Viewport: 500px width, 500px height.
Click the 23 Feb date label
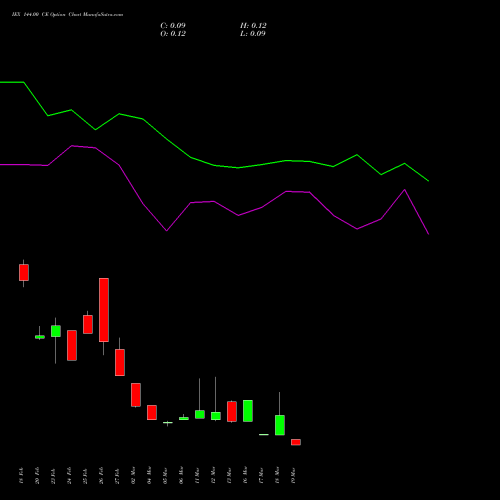53,475
